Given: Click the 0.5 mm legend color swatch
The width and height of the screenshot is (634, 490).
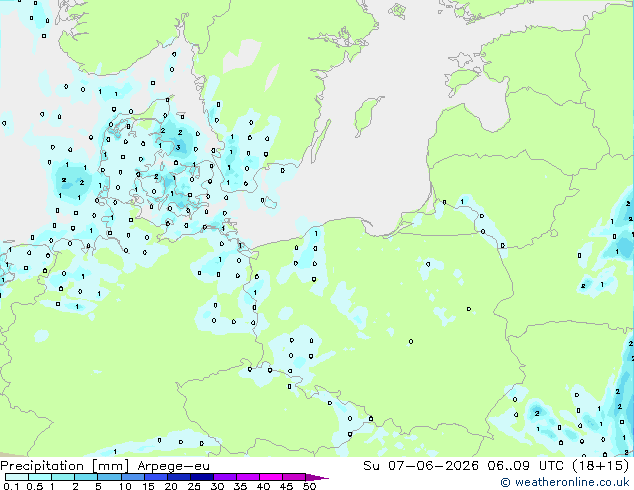Looking at the screenshot, I should [40, 477].
